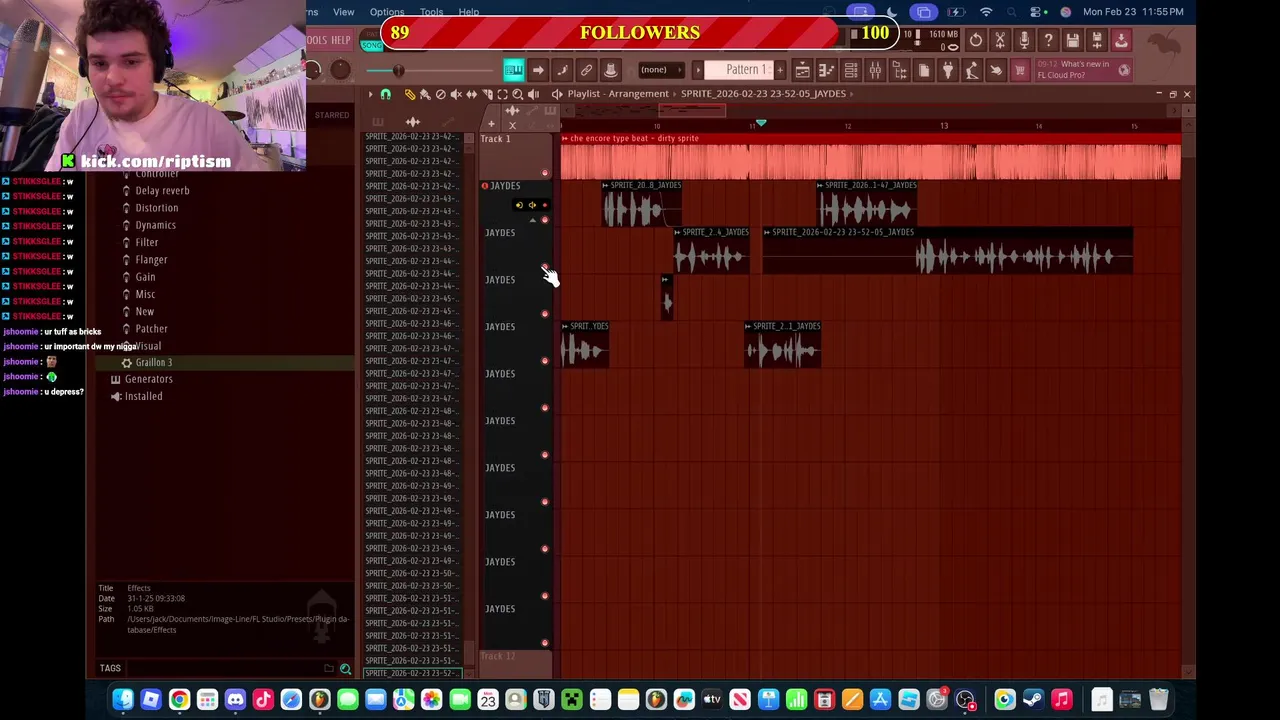Select the pencil draw tool

(410, 94)
